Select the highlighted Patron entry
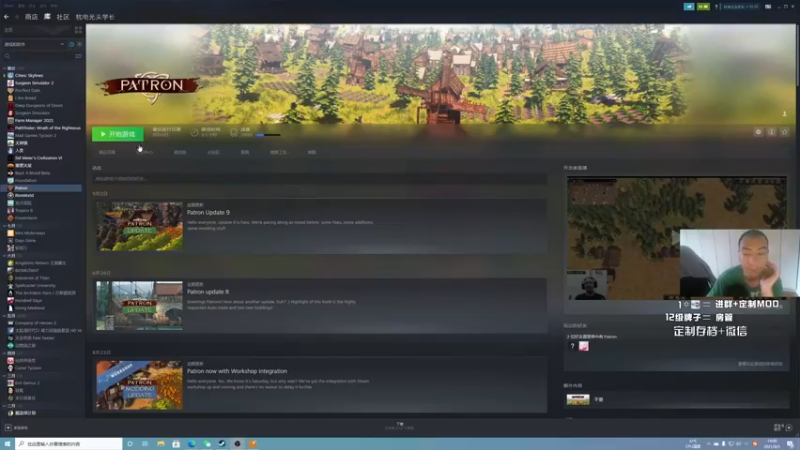Screen dimensions: 800x450 (x=43, y=188)
